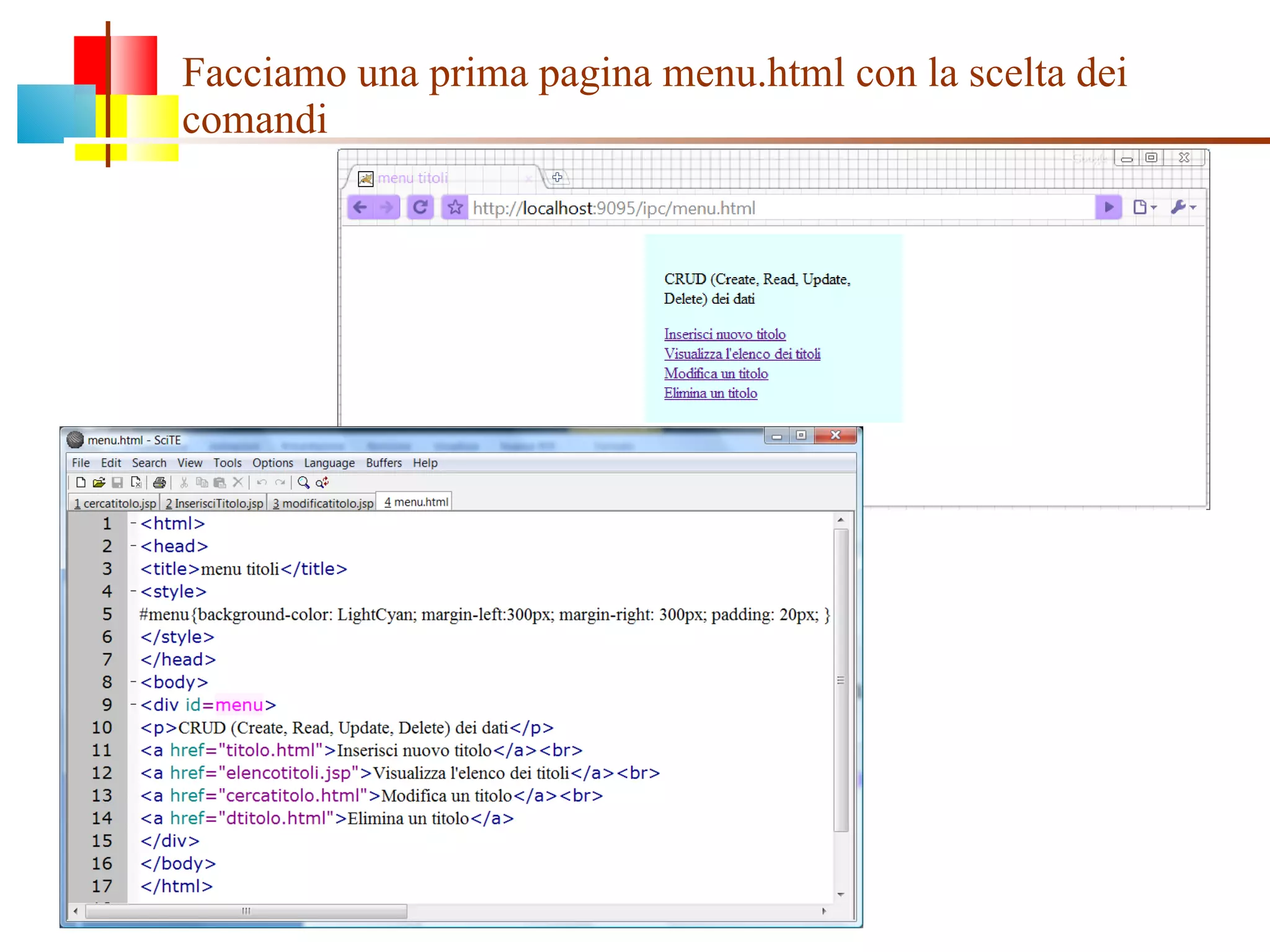
Task: Open a new browser tab with plus icon
Action: [557, 177]
